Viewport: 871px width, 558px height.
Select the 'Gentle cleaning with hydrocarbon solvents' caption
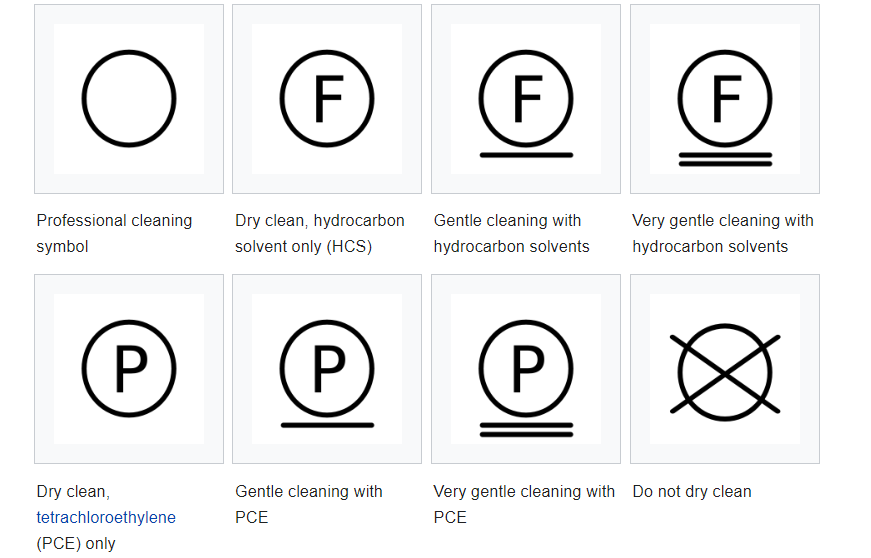[x=512, y=233]
